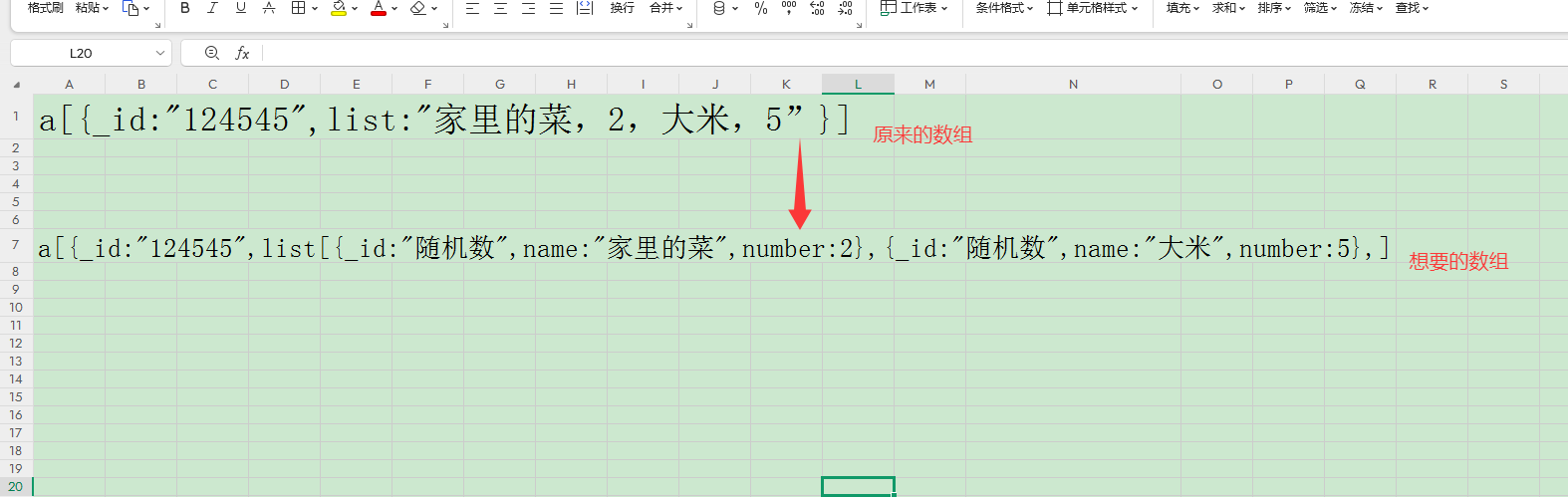Toggle wrap text (换行)
The image size is (1568, 497).
(x=622, y=8)
